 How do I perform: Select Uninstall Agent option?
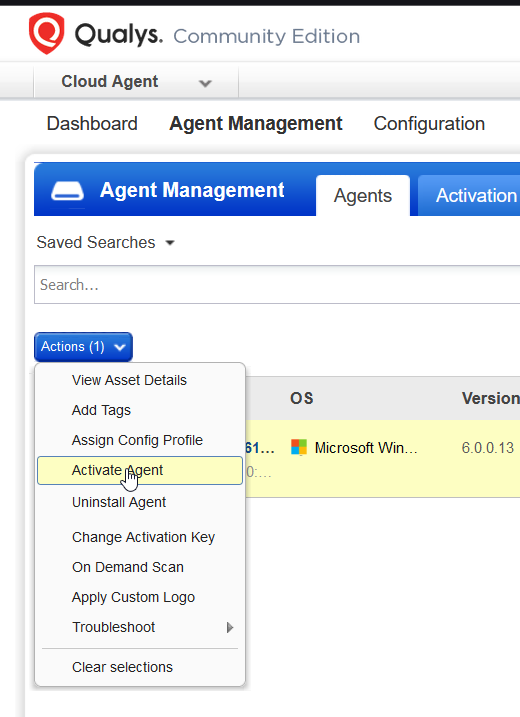click(x=119, y=502)
